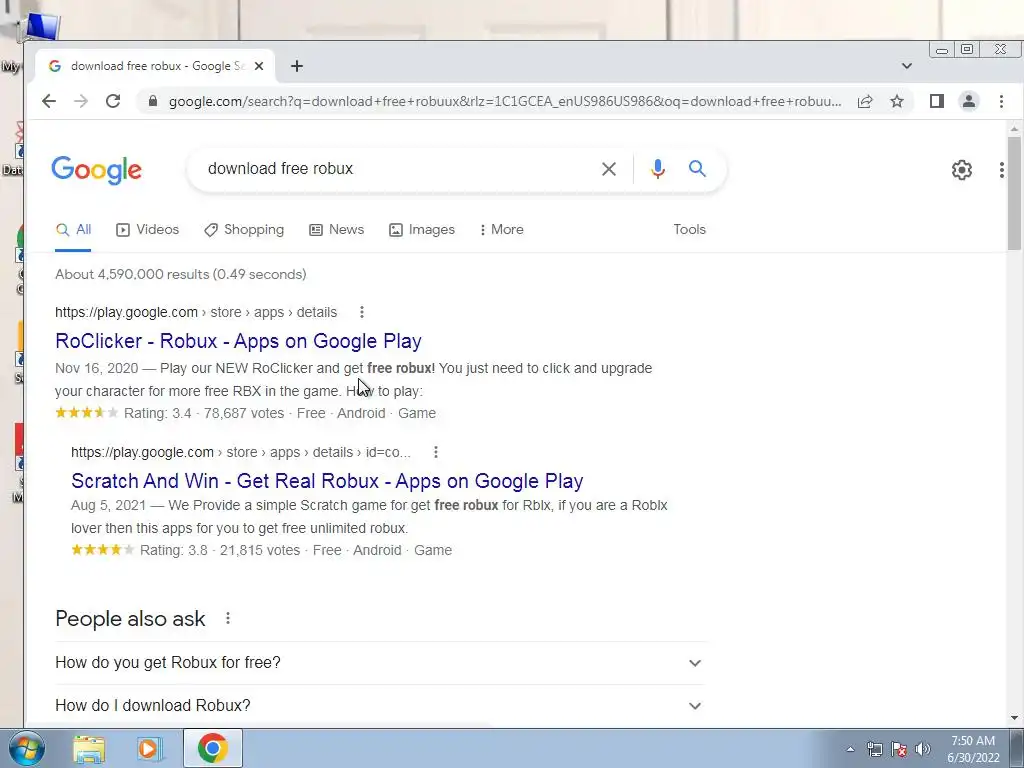Open Scratch And Win result link

327,481
